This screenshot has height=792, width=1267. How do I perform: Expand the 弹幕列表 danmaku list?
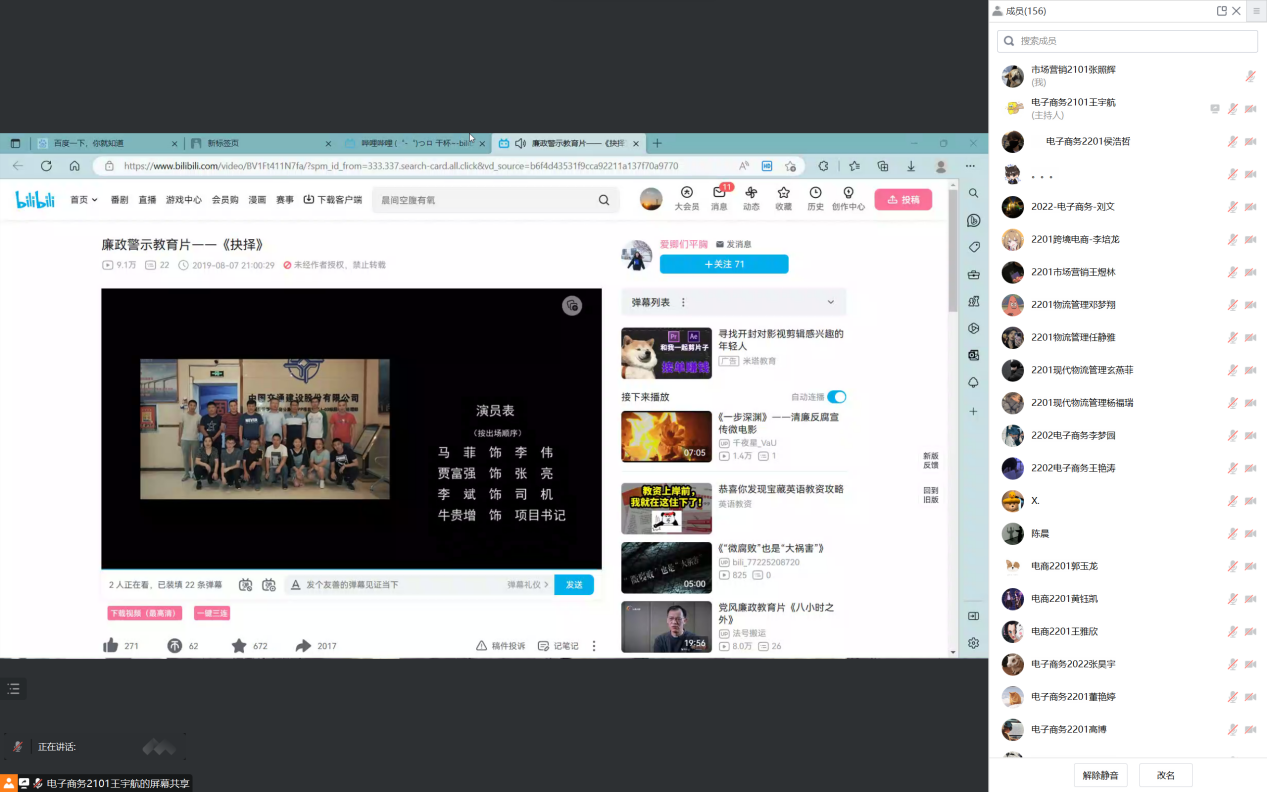(830, 302)
